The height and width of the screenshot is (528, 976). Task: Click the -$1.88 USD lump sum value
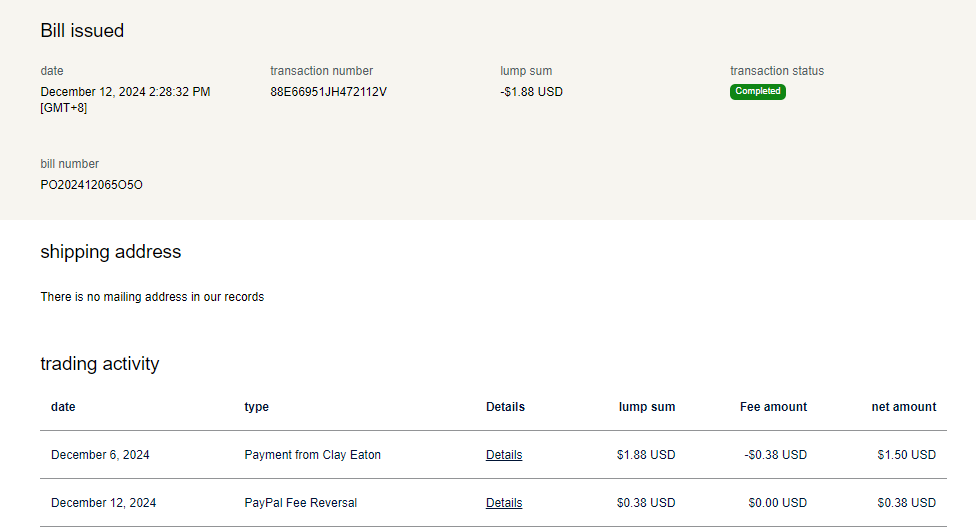click(x=531, y=92)
